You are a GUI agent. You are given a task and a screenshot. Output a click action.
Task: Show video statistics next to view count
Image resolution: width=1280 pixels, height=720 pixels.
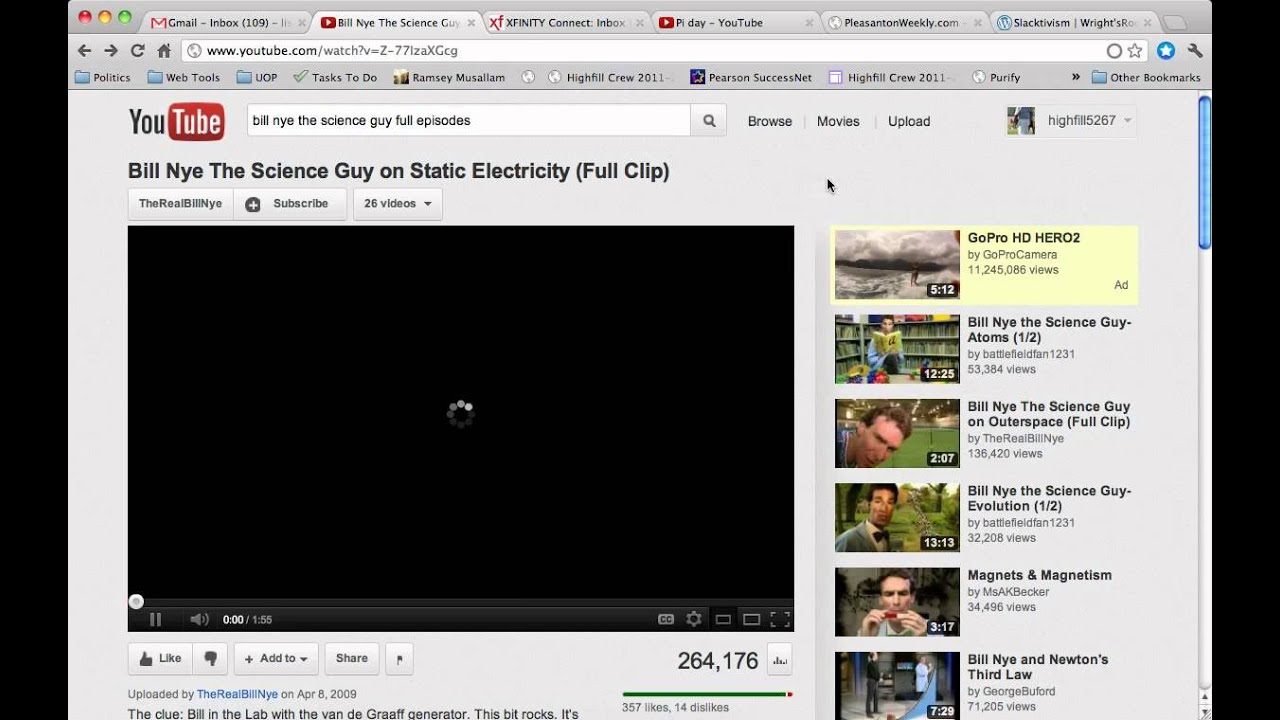coord(780,660)
